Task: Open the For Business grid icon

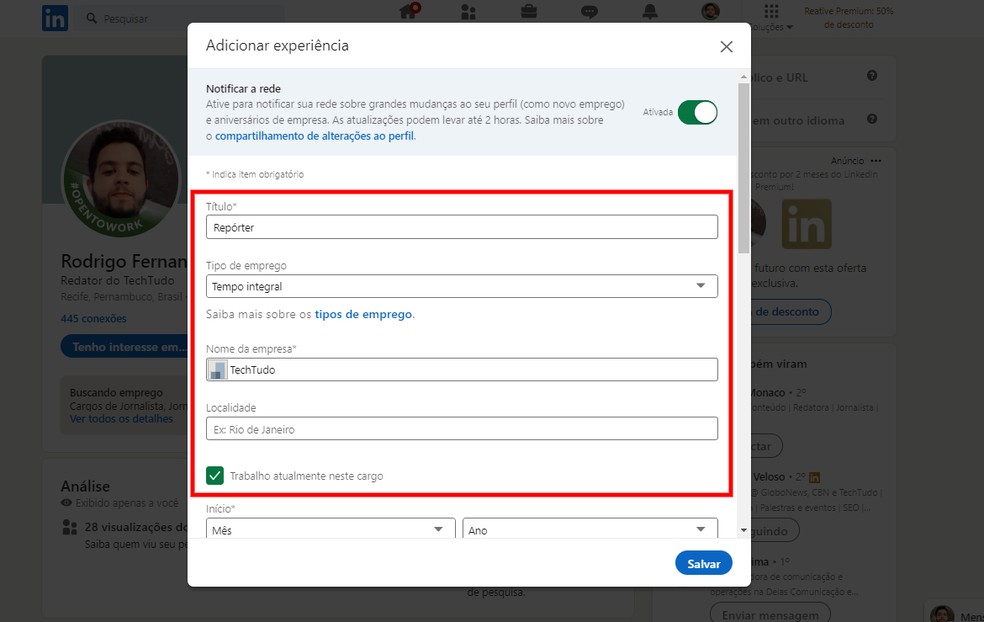Action: tap(770, 12)
